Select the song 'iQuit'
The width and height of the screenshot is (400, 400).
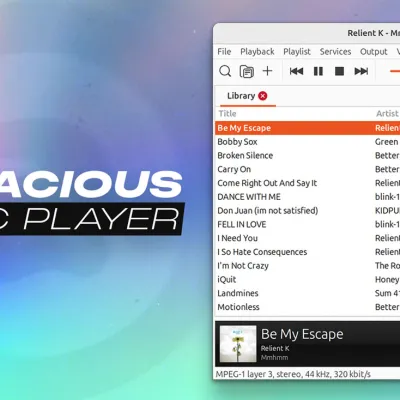click(227, 279)
